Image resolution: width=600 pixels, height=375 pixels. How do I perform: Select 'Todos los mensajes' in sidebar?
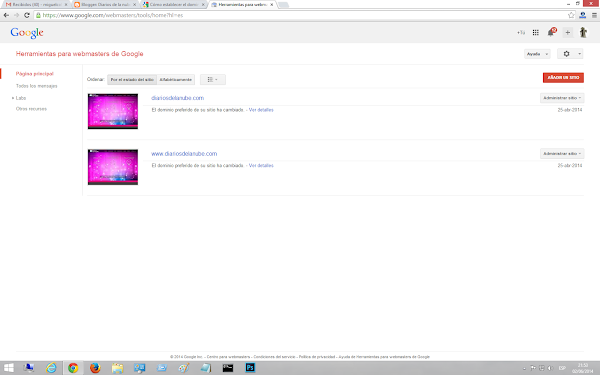coord(37,86)
